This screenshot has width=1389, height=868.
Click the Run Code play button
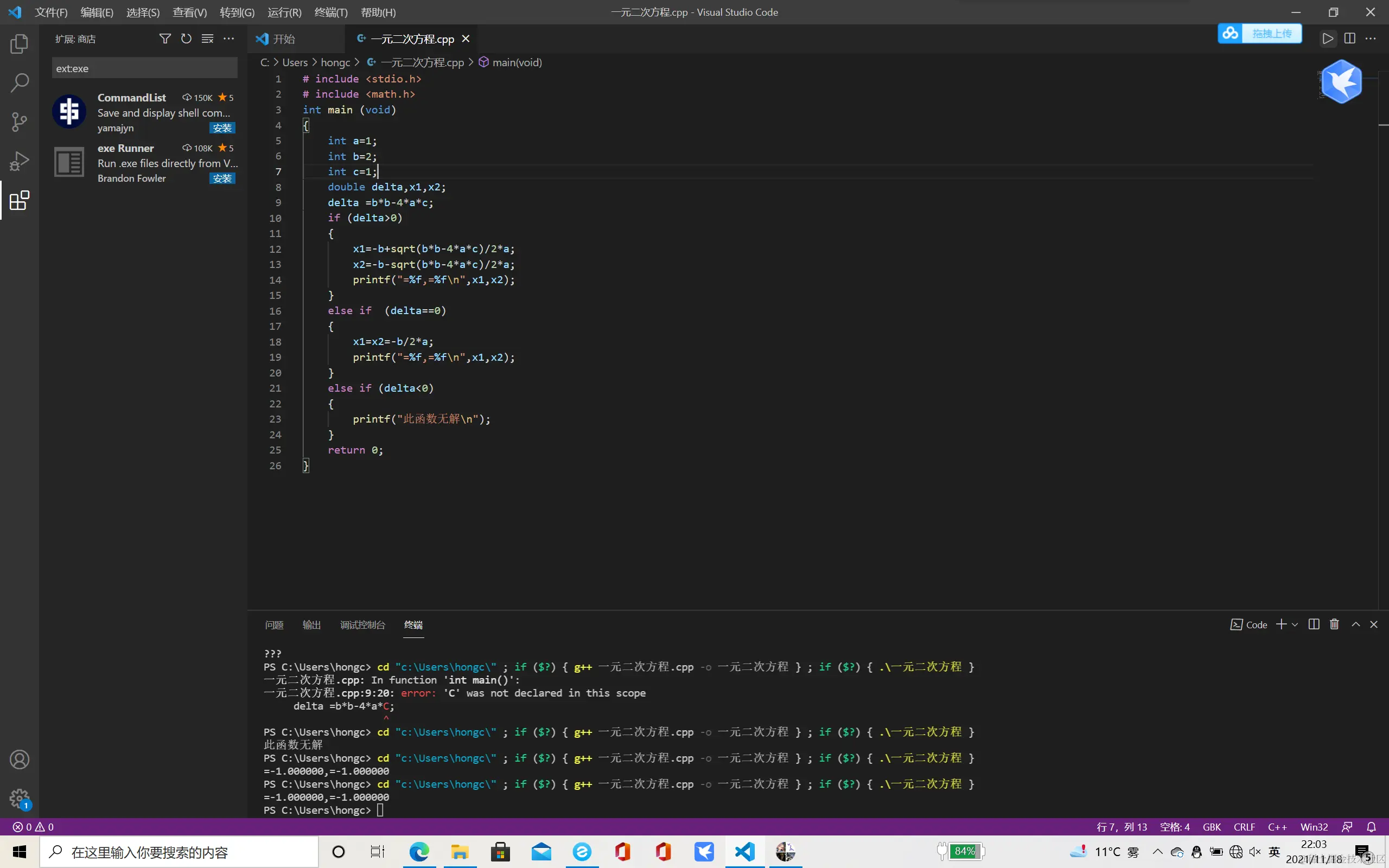point(1327,39)
